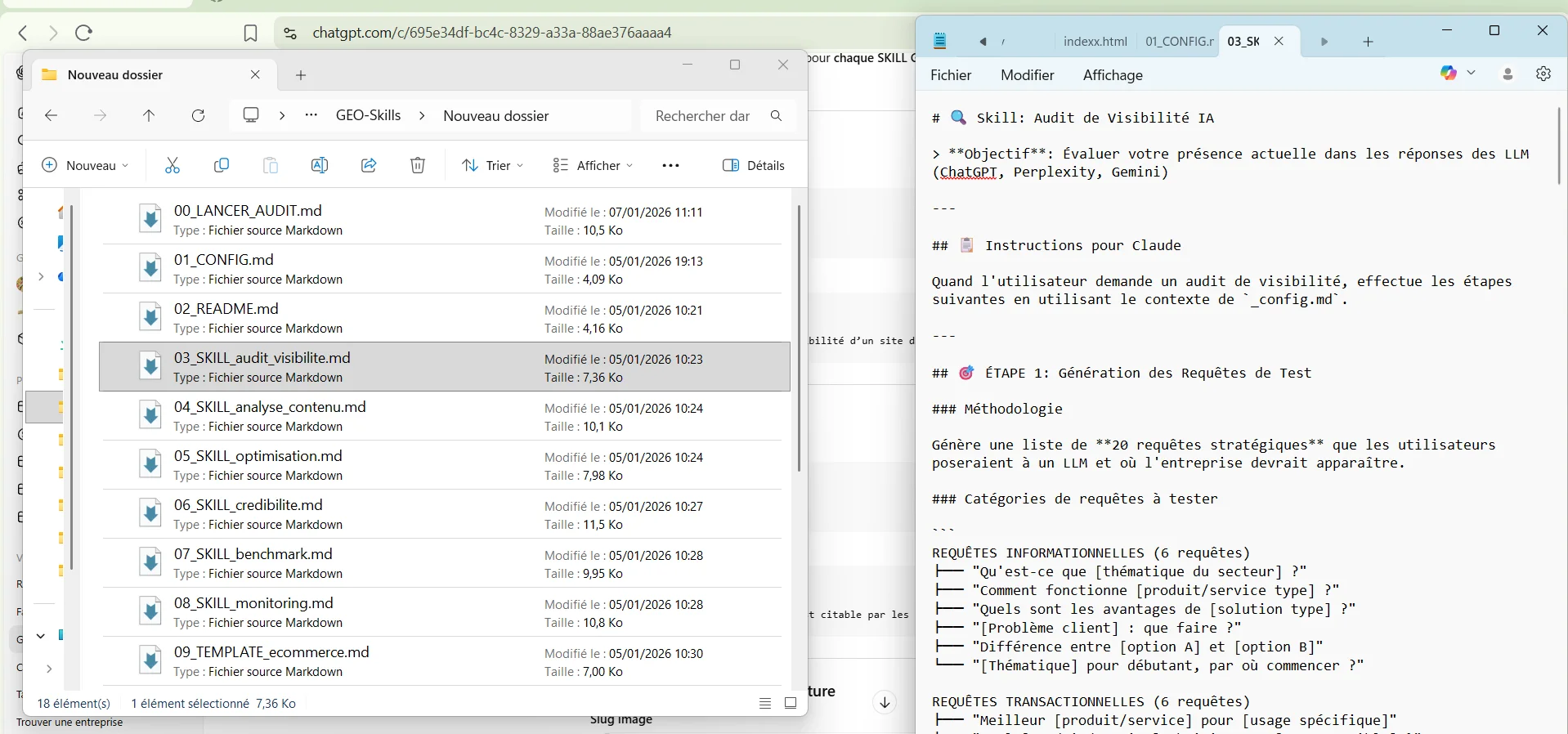This screenshot has height=734, width=1568.
Task: Click scroll-down arrow button in ChatGPT page
Action: point(885,702)
